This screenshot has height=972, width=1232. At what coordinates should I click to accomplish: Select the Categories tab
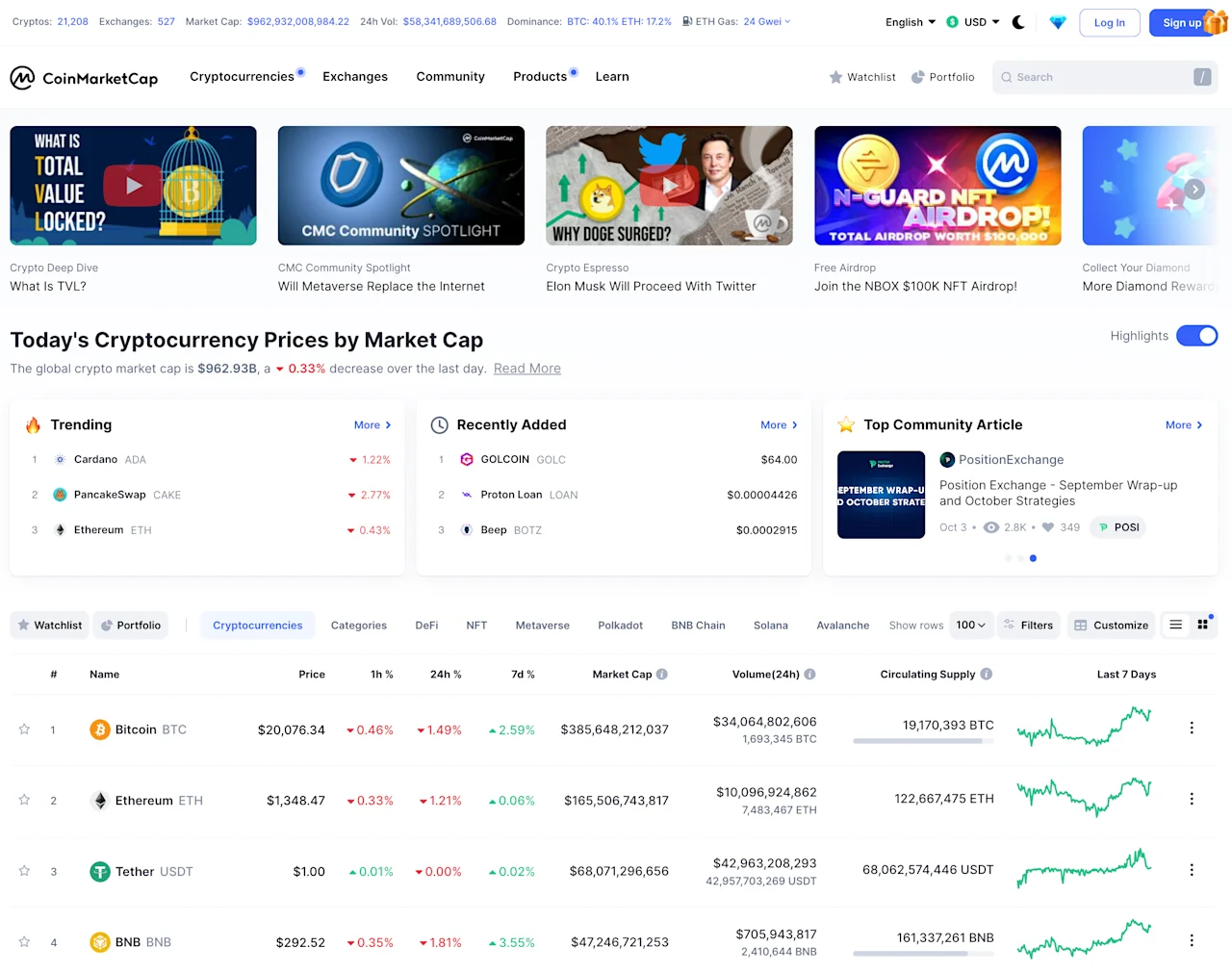pos(359,626)
